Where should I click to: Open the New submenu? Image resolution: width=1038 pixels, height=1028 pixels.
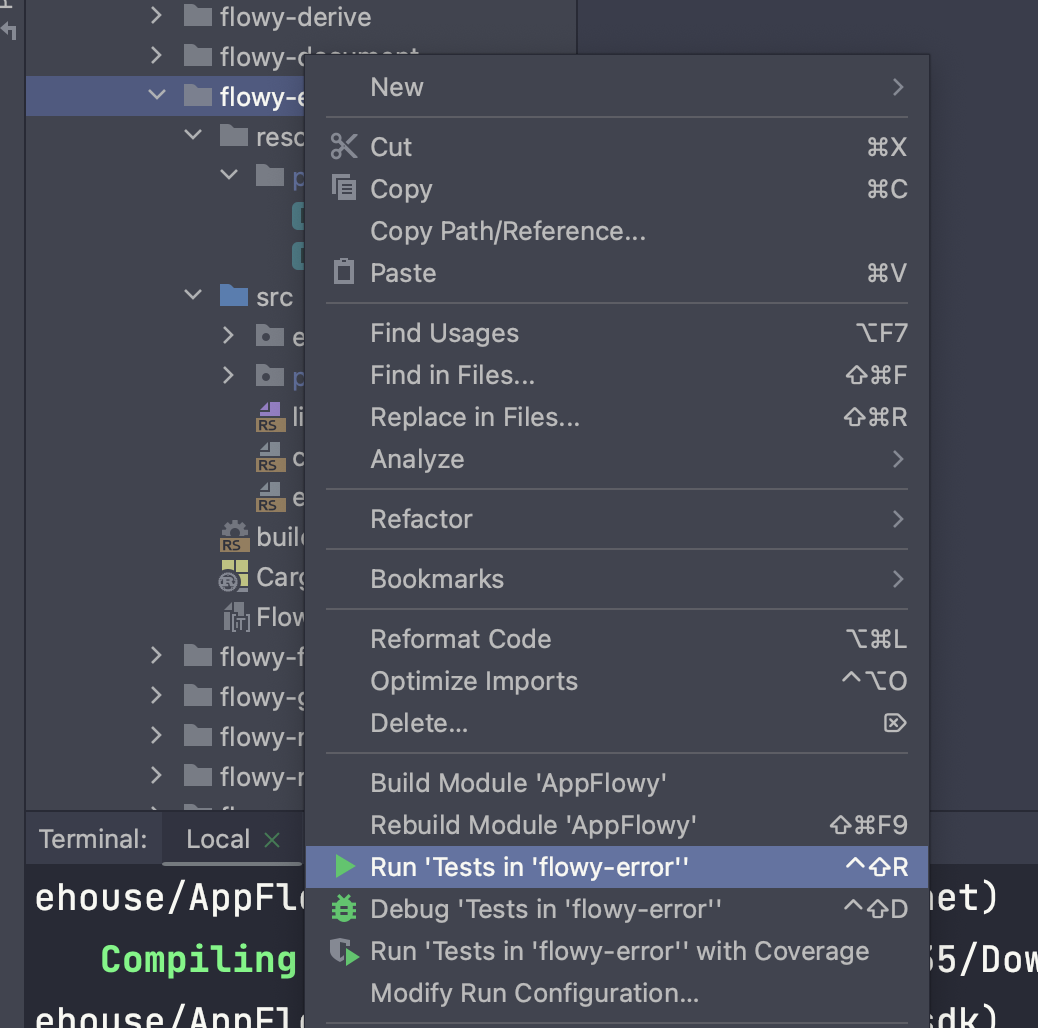tap(396, 87)
